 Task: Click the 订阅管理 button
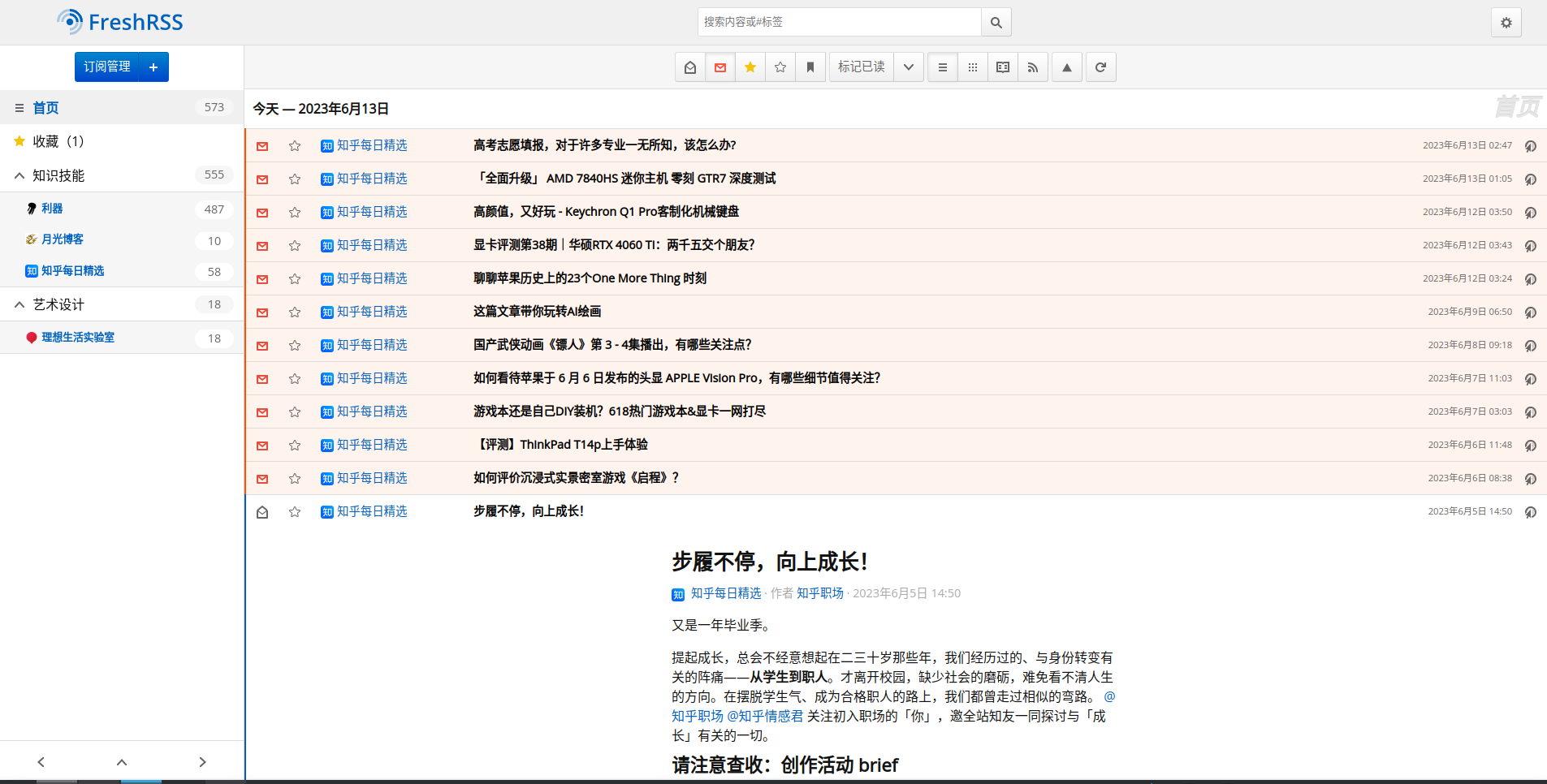pos(107,67)
